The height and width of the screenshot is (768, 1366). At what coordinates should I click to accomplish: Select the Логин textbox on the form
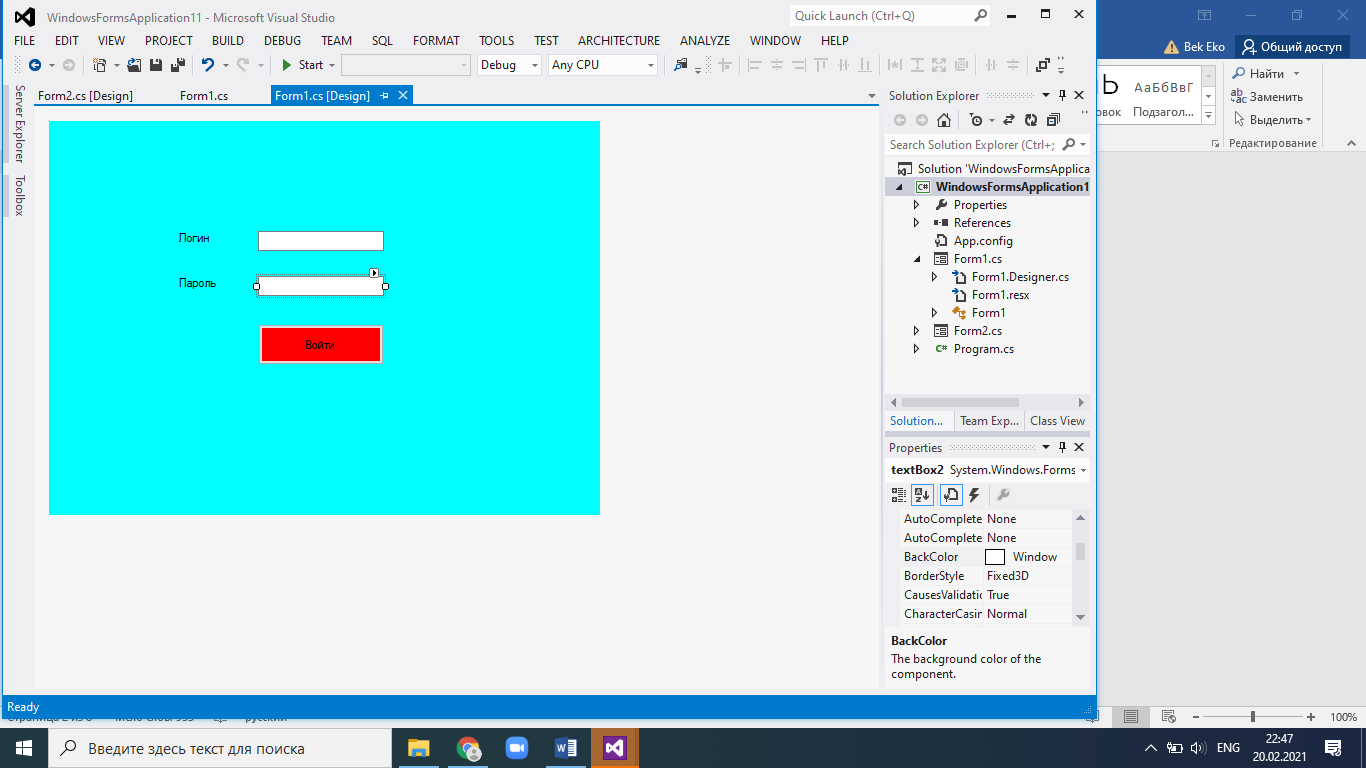tap(321, 241)
